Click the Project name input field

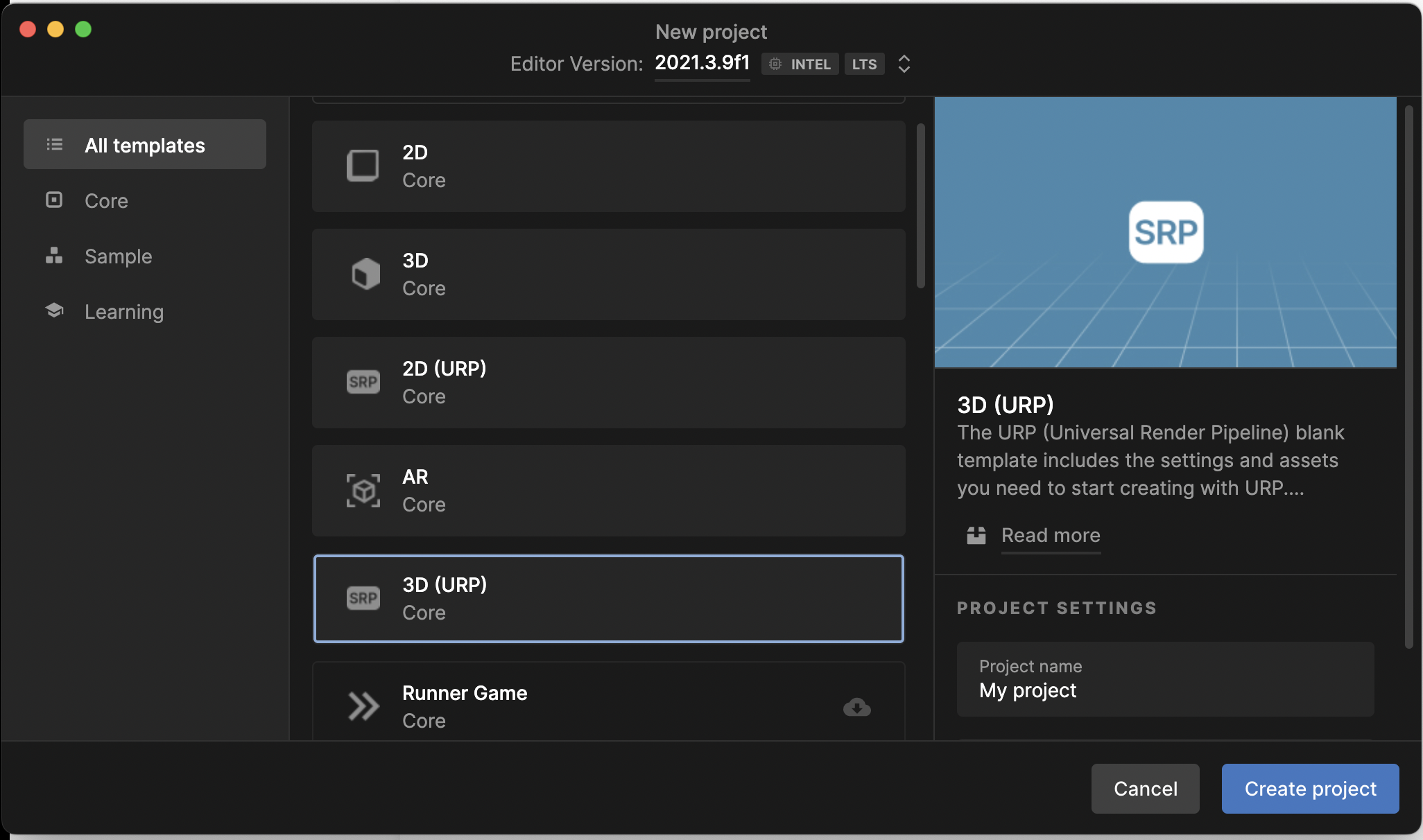point(1165,679)
